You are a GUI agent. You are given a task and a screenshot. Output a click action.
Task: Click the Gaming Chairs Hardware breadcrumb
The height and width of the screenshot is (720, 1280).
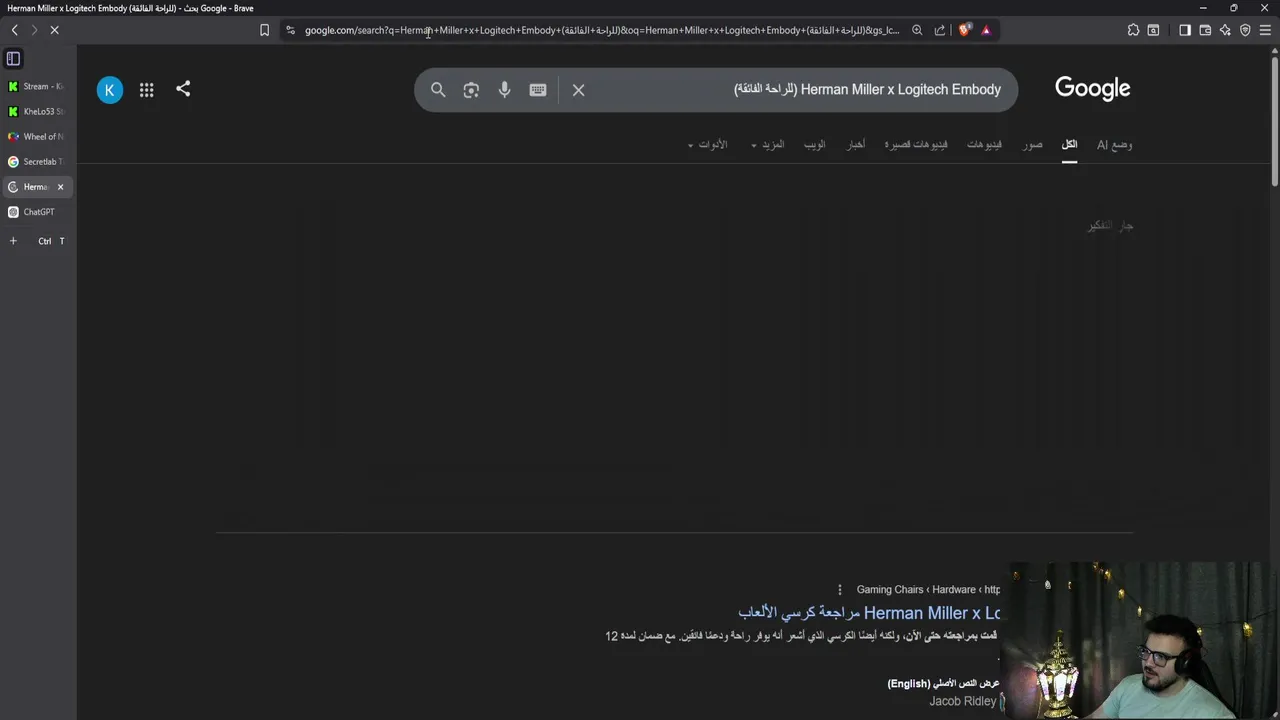pos(927,590)
